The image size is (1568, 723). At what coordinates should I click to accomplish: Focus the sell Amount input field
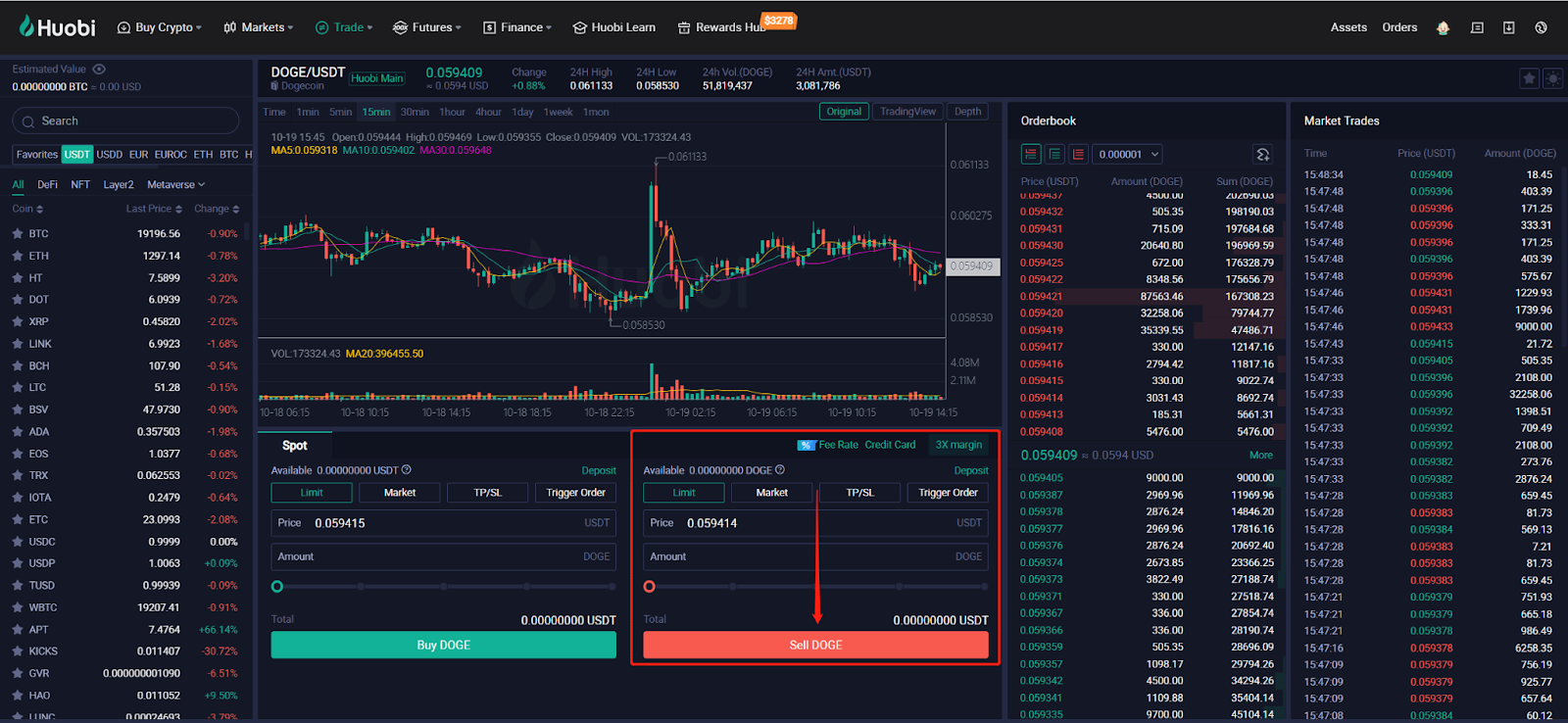pos(815,556)
